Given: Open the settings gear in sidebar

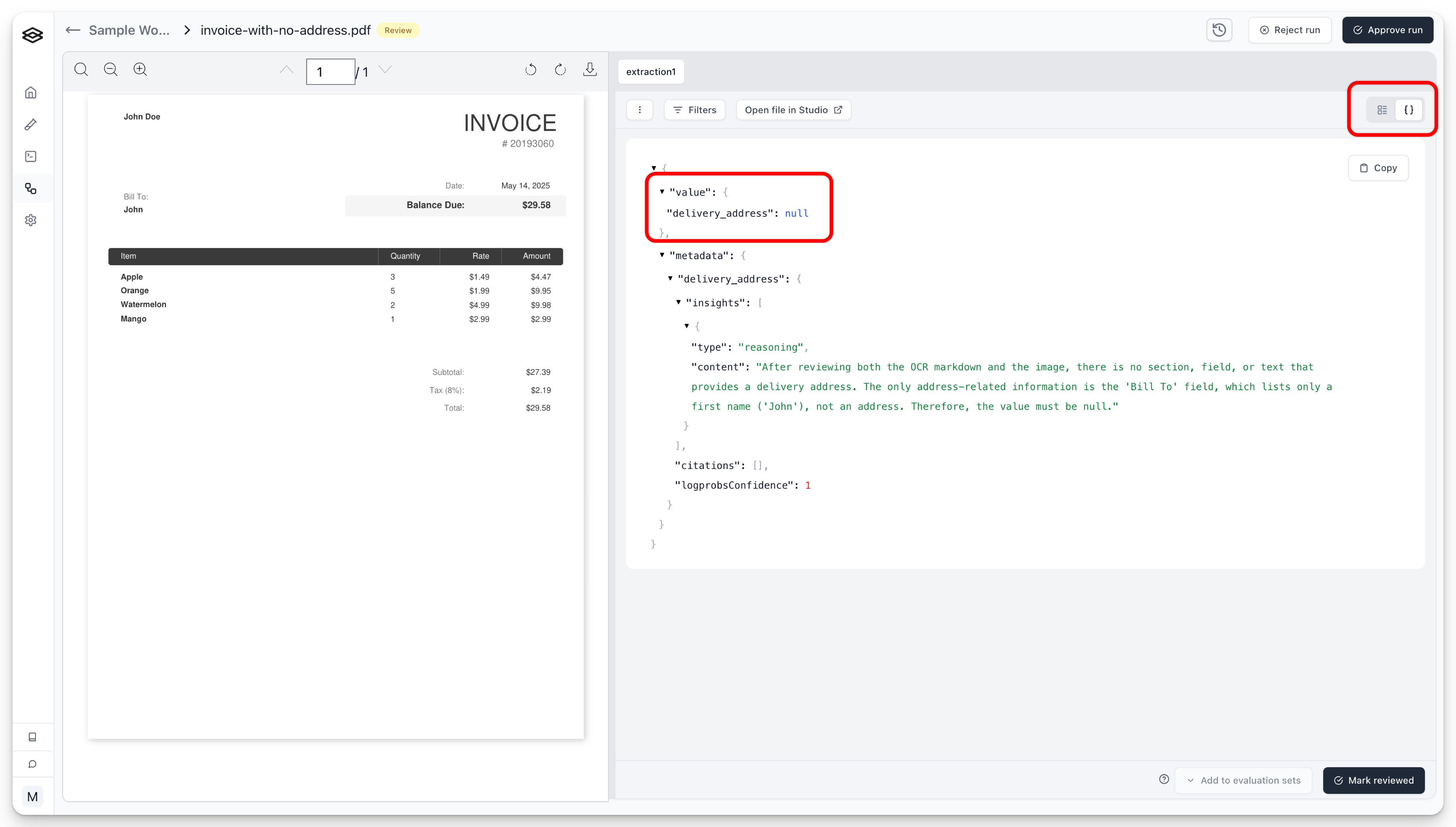Looking at the screenshot, I should click(31, 220).
